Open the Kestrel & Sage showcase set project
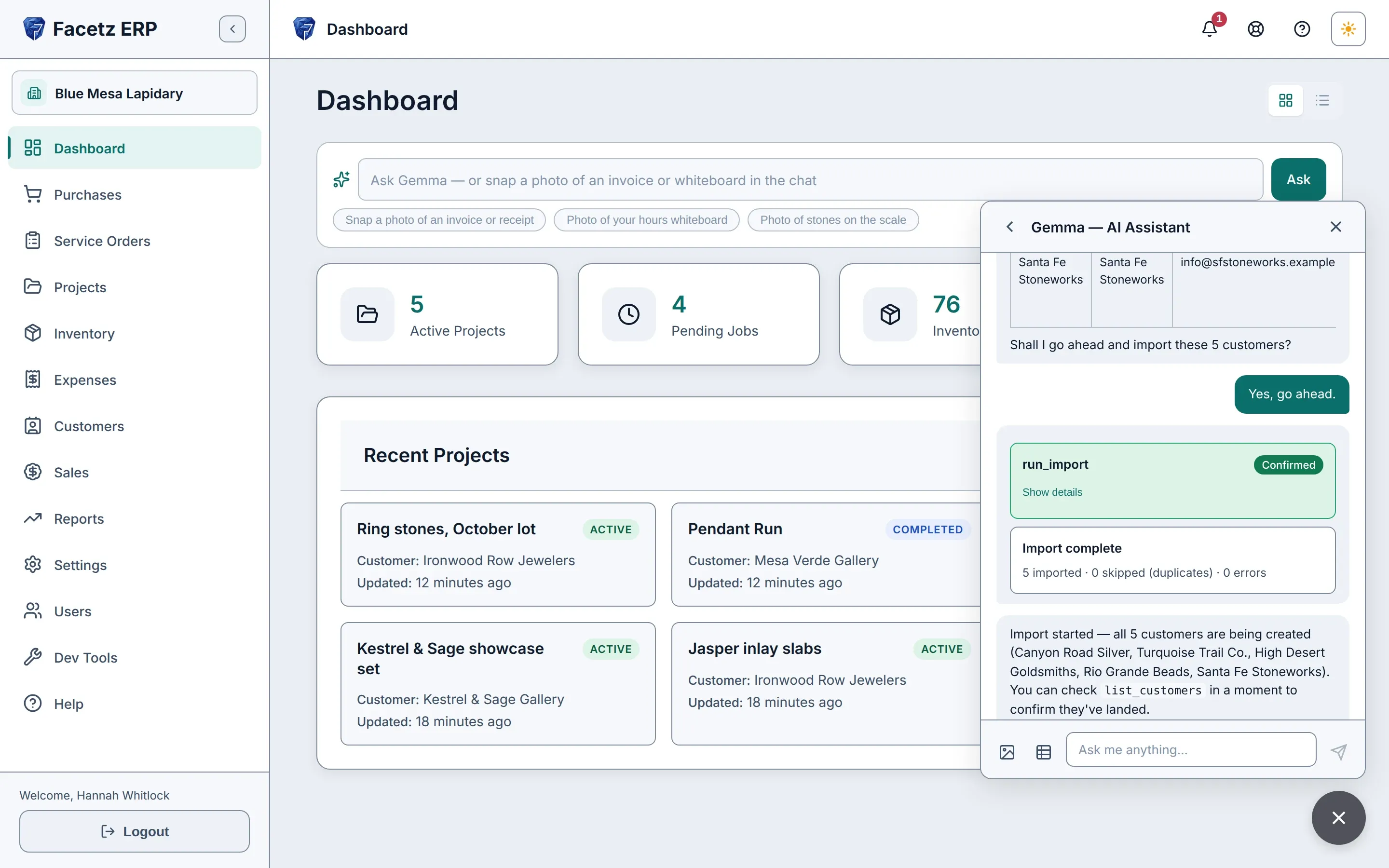Screen dimensions: 1389x868 click(498, 684)
